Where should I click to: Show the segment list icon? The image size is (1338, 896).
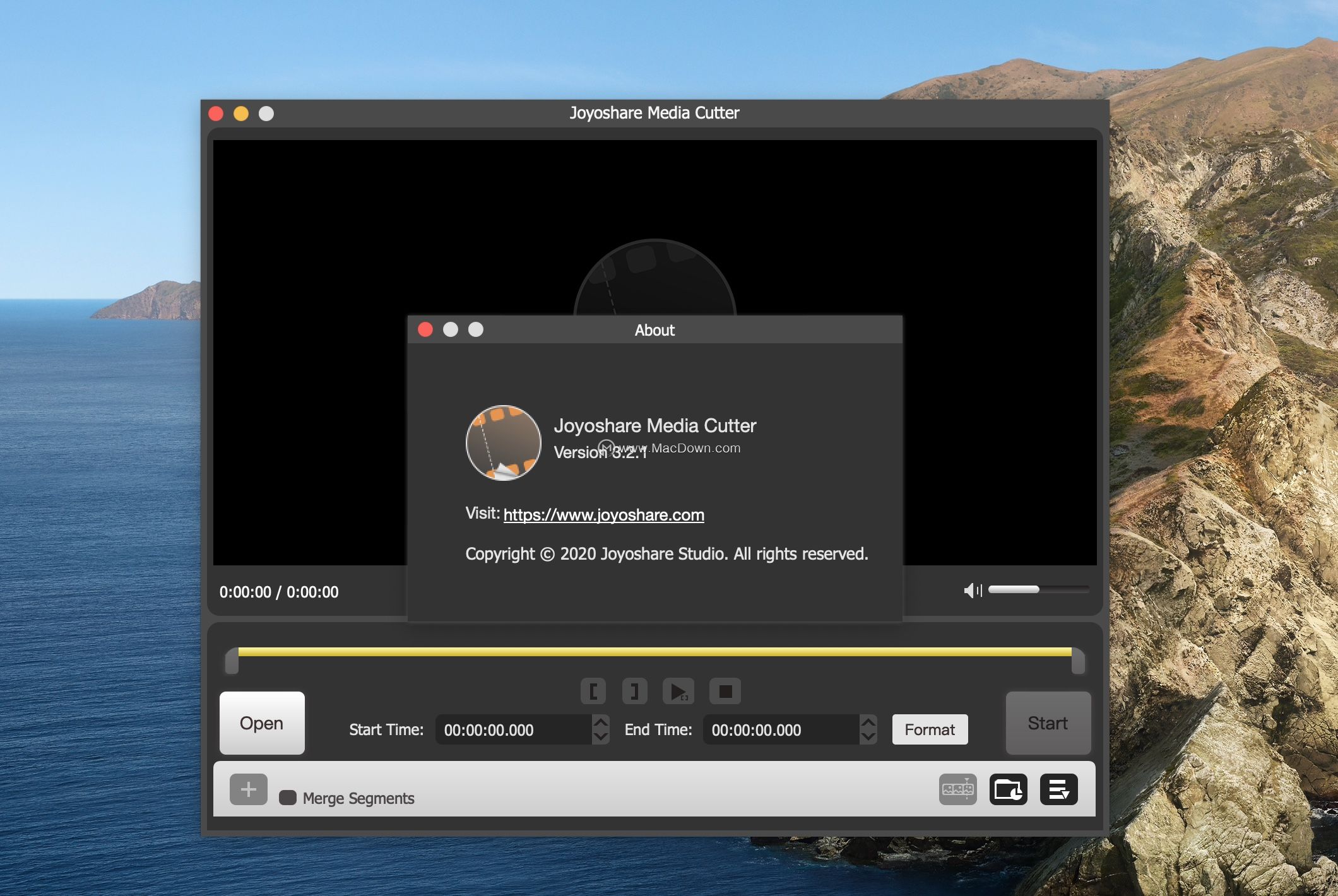click(1059, 789)
